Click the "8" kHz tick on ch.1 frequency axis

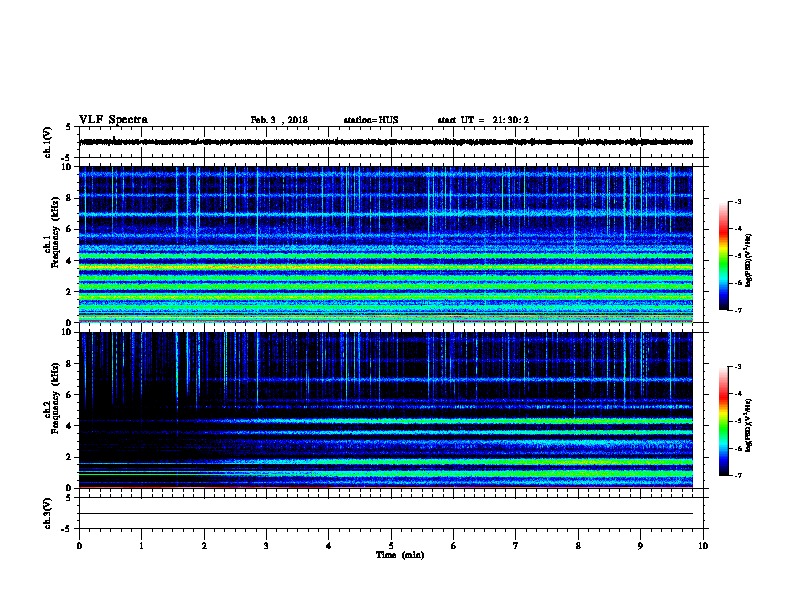[x=70, y=198]
